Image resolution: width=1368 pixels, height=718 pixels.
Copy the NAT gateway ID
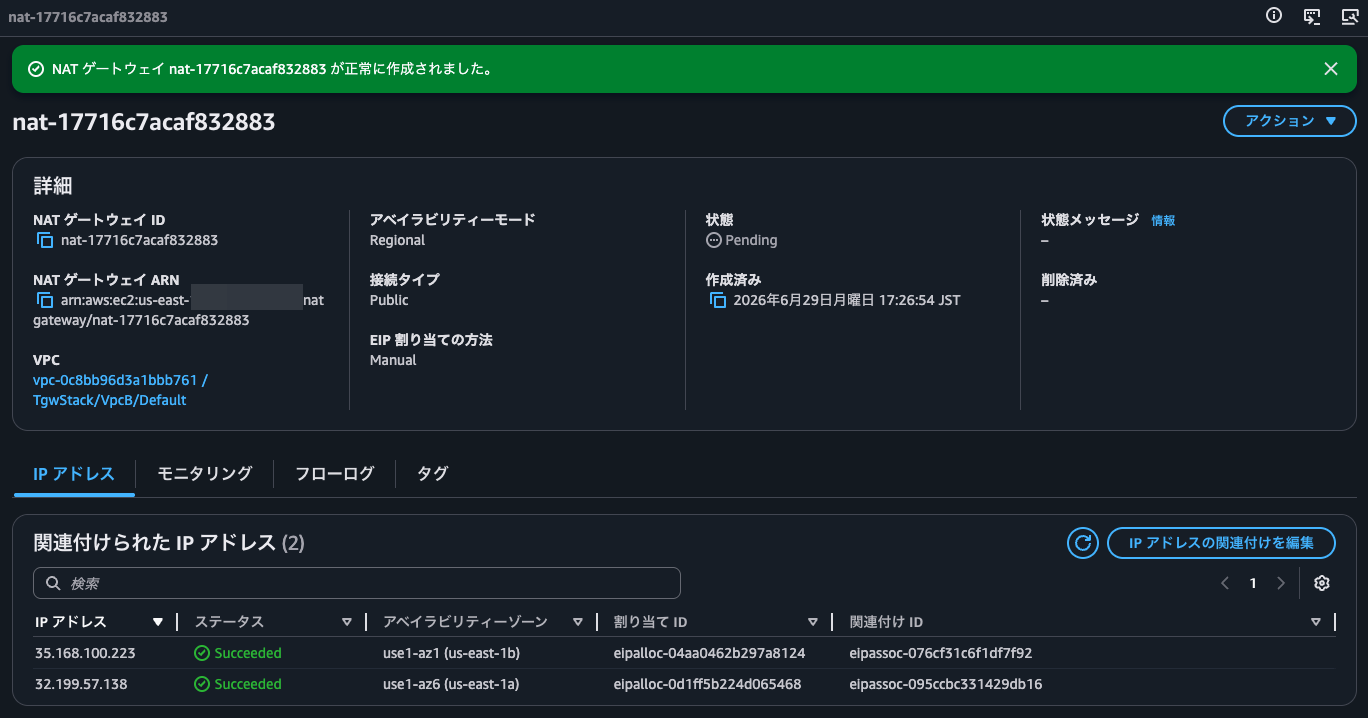tap(45, 240)
